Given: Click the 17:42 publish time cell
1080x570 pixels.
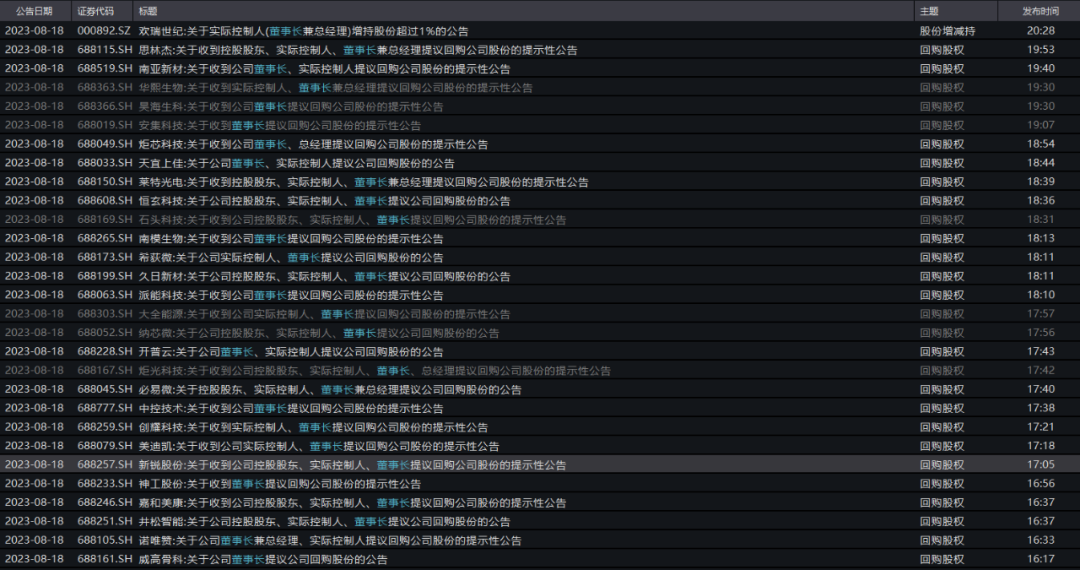Looking at the screenshot, I should tap(1041, 370).
